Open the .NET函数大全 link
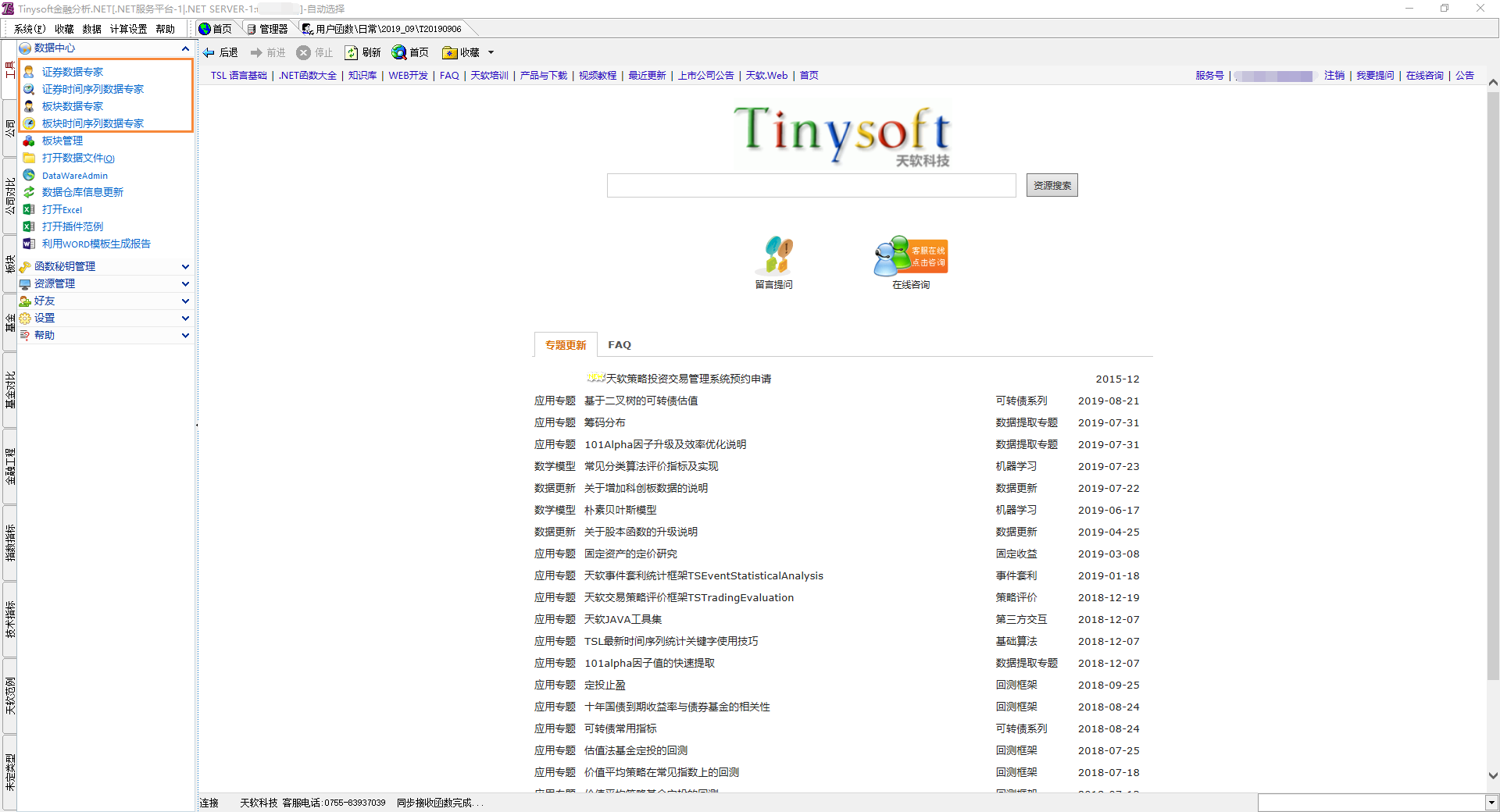1500x812 pixels. [308, 76]
